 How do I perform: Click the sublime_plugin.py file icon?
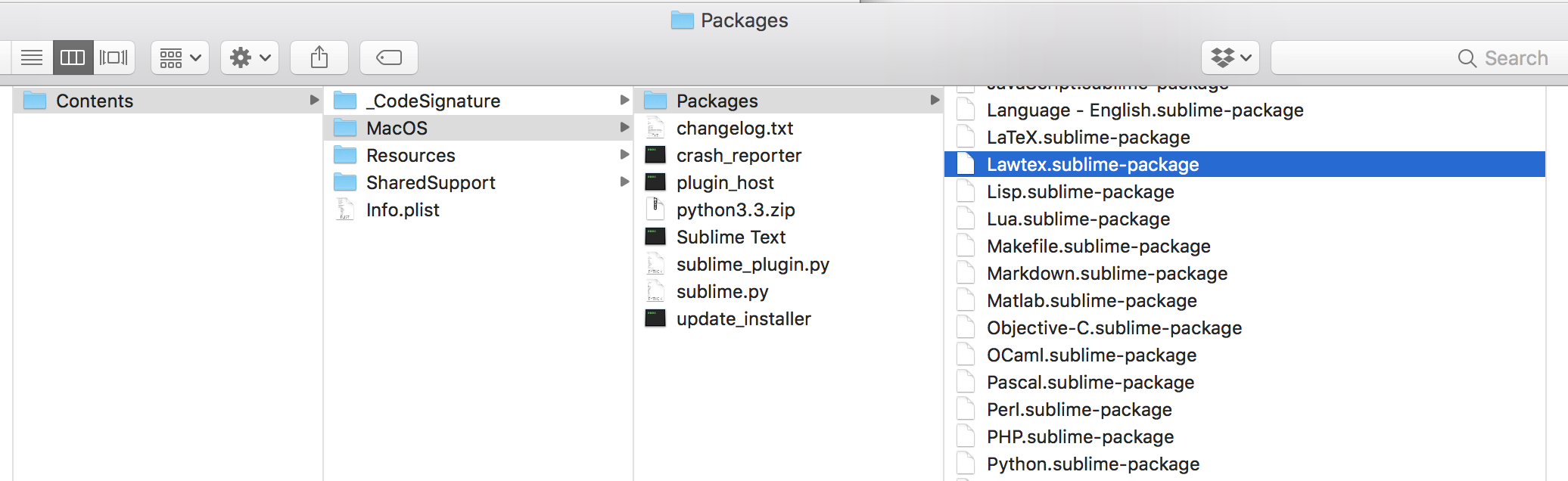click(655, 264)
